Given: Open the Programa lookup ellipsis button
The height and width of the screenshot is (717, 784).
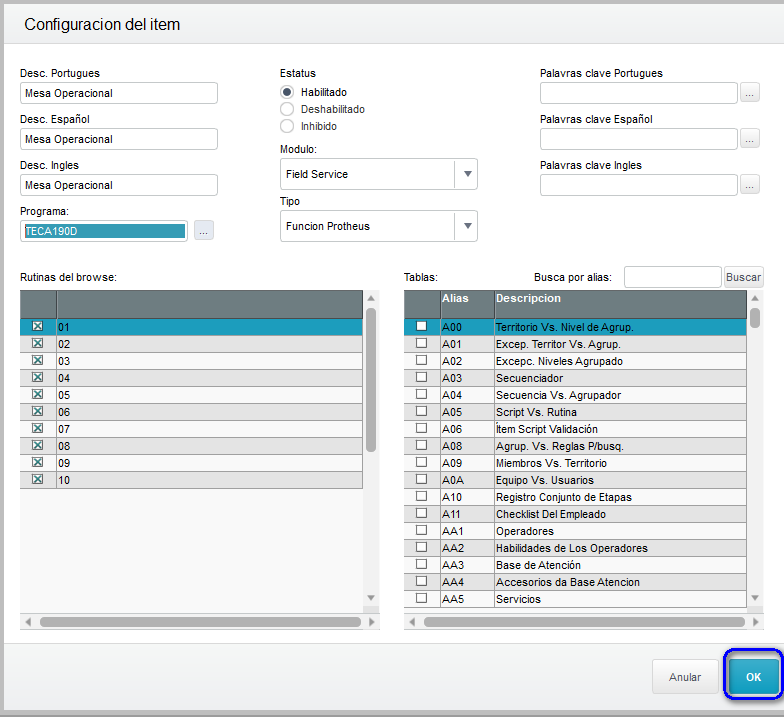Looking at the screenshot, I should [204, 230].
